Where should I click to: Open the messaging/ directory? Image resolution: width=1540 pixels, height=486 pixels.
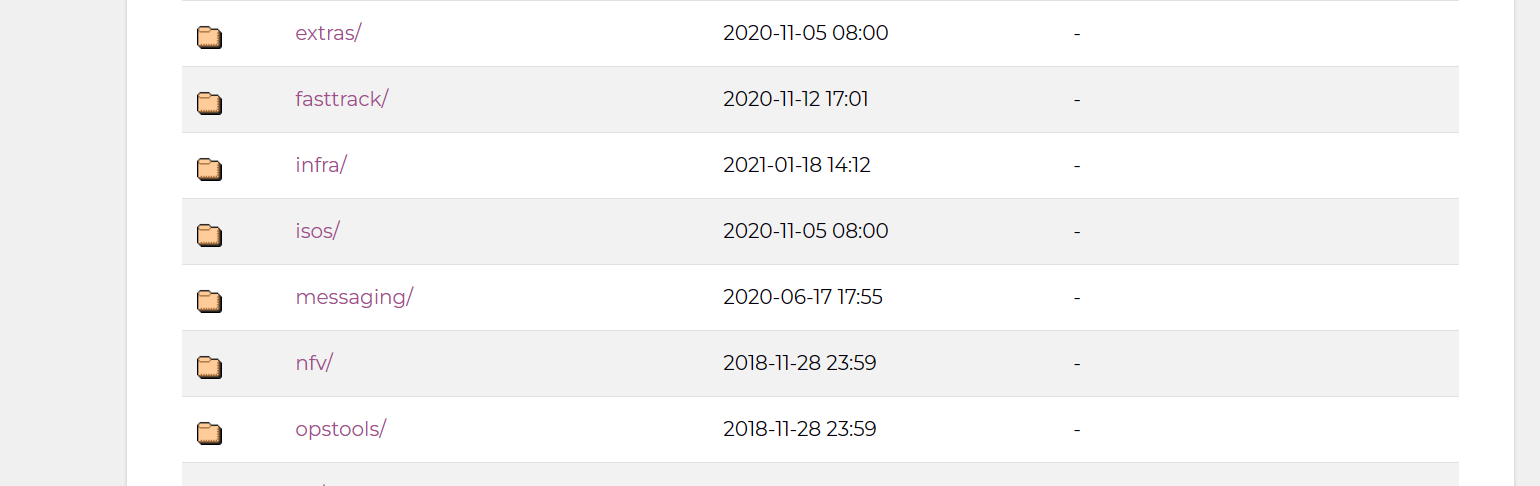354,297
